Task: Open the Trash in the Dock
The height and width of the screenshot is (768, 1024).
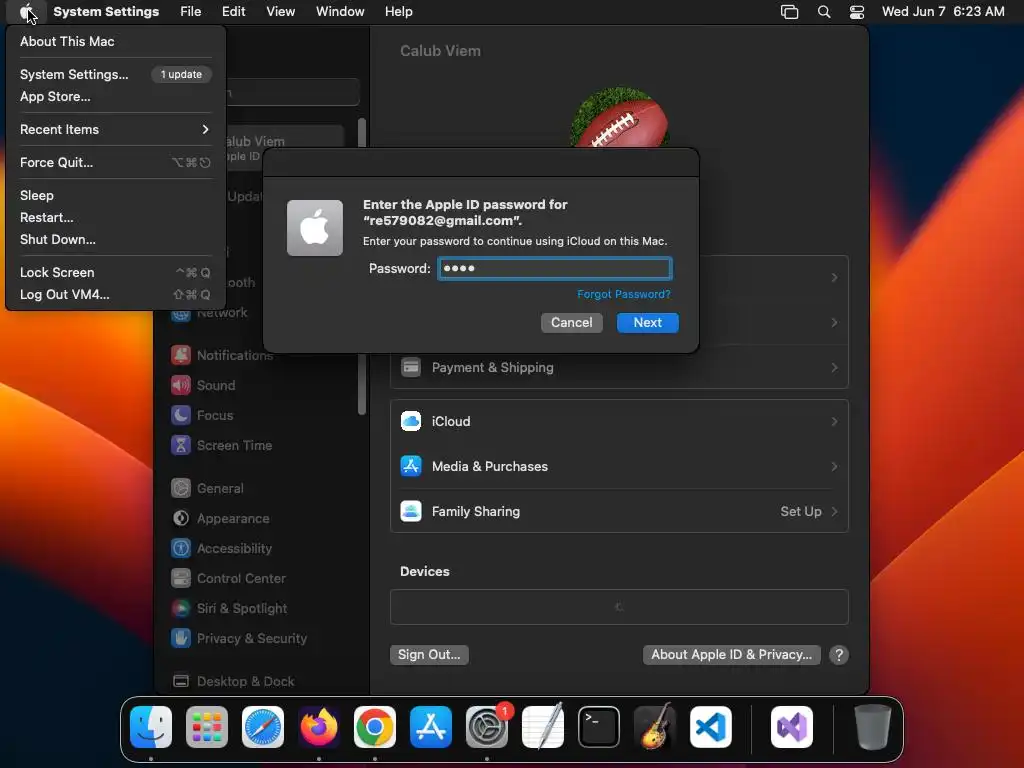Action: (x=872, y=727)
